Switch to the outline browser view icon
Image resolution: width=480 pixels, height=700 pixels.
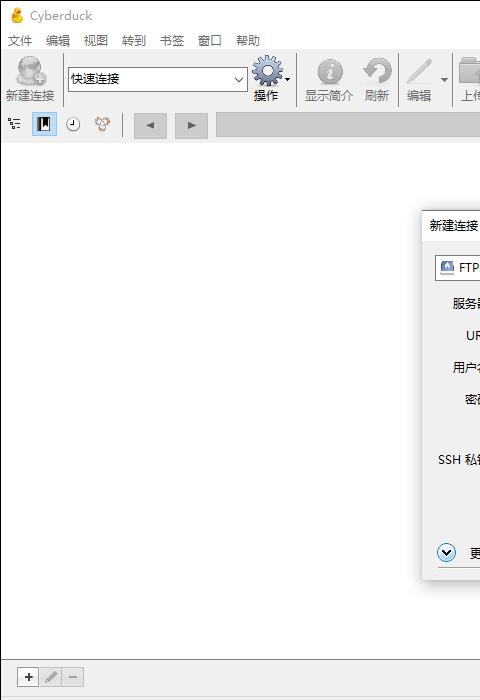tap(14, 124)
